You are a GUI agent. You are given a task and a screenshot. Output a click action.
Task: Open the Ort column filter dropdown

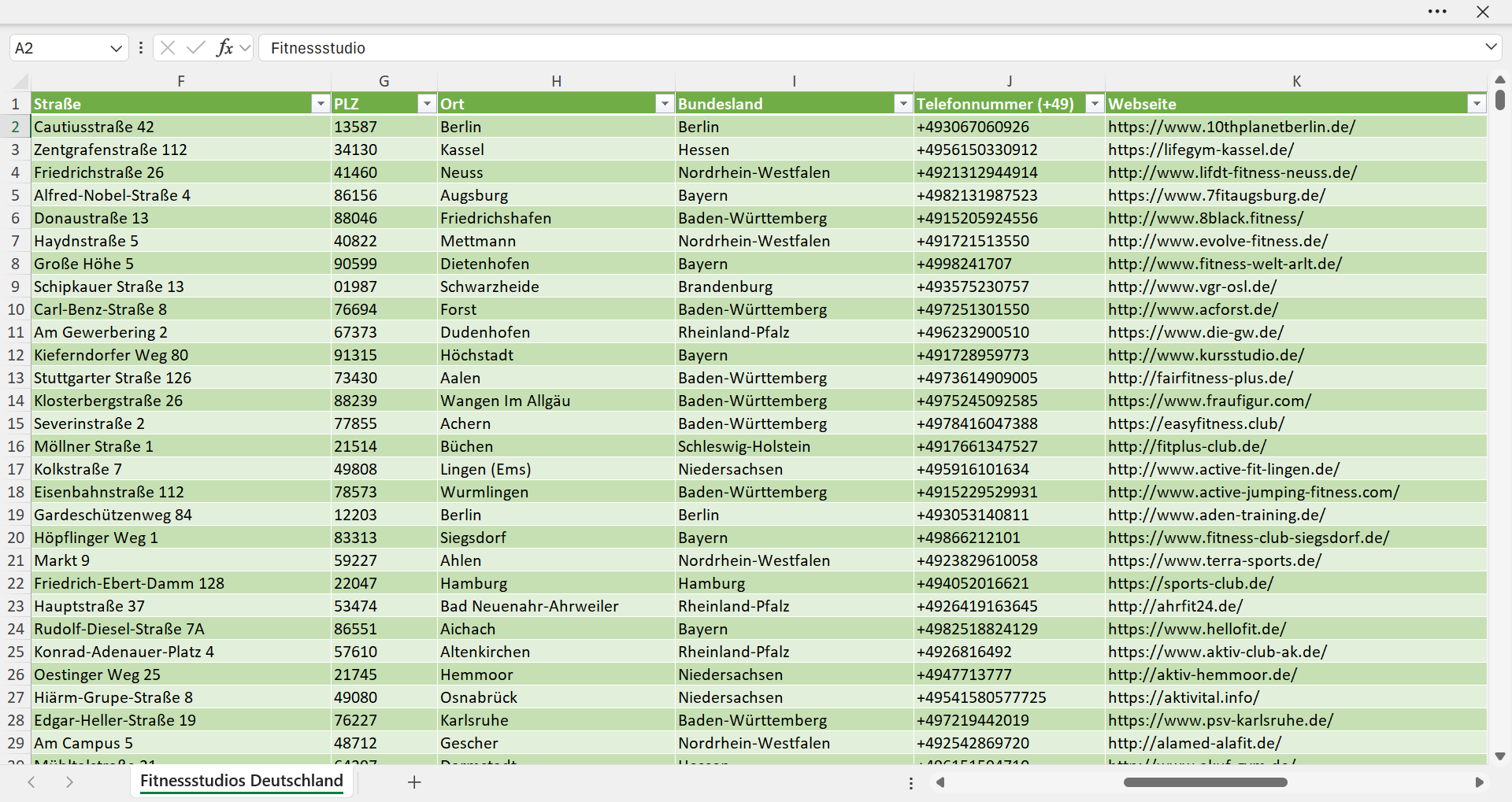[665, 104]
